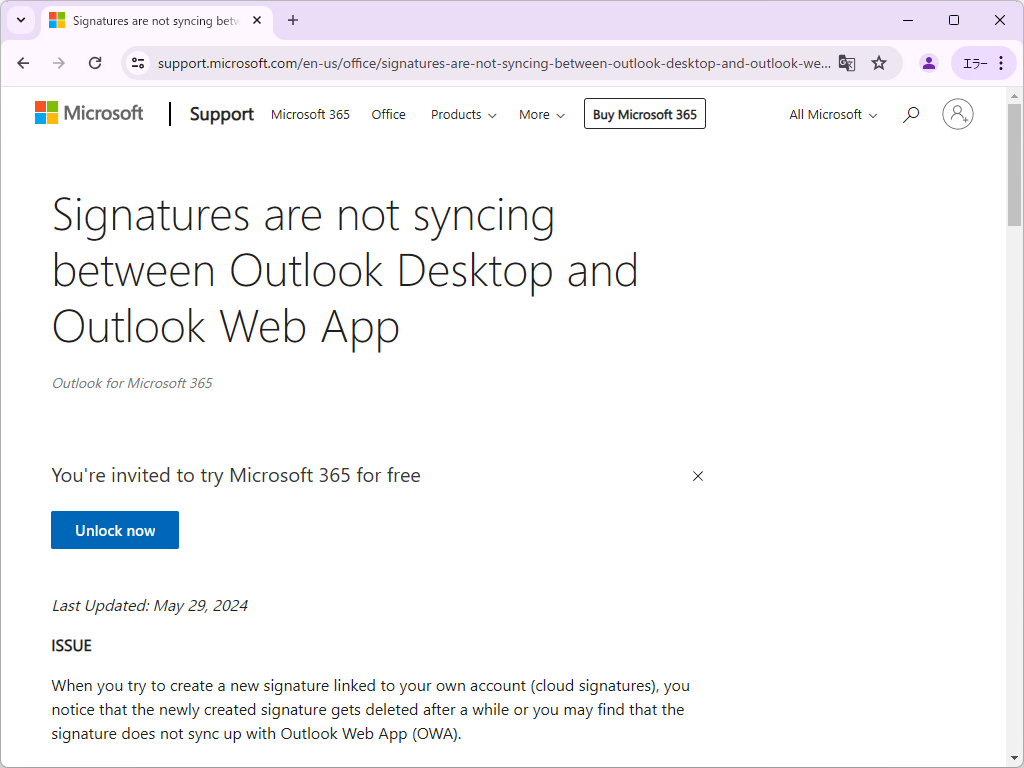Screen dimensions: 1024x768
Task: Dismiss the Microsoft 365 free trial banner
Action: click(x=698, y=476)
